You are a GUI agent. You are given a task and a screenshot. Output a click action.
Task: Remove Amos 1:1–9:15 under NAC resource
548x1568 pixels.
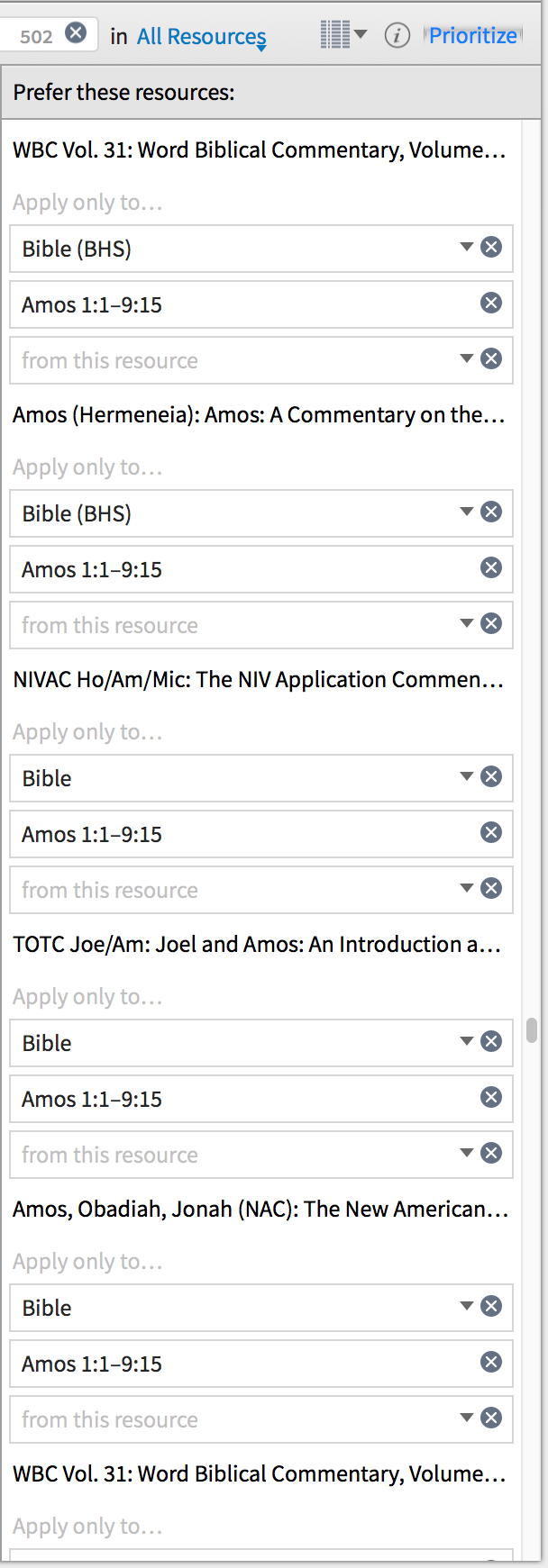point(491,1362)
